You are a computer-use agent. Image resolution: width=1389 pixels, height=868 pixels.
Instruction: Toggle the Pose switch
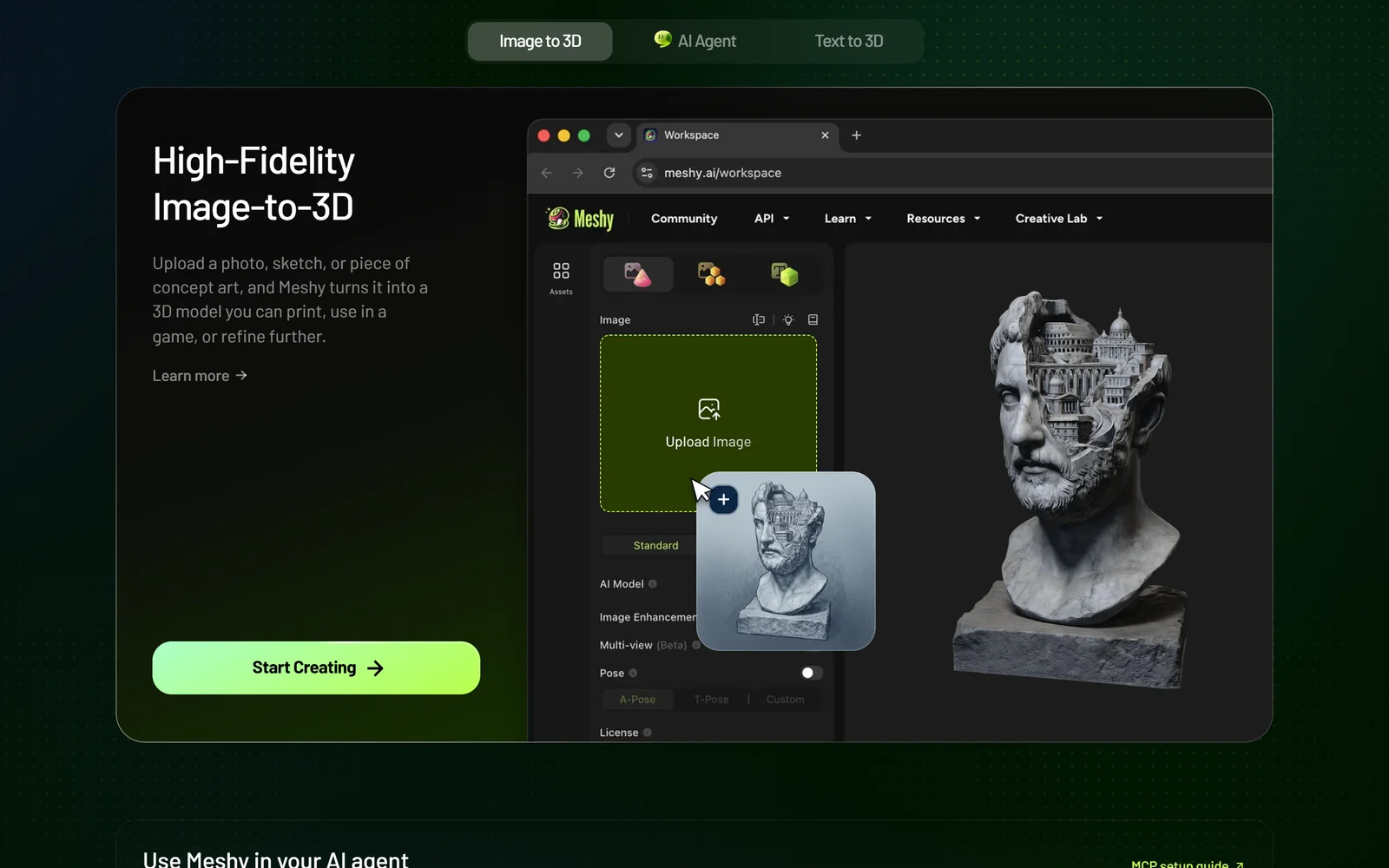(x=811, y=673)
